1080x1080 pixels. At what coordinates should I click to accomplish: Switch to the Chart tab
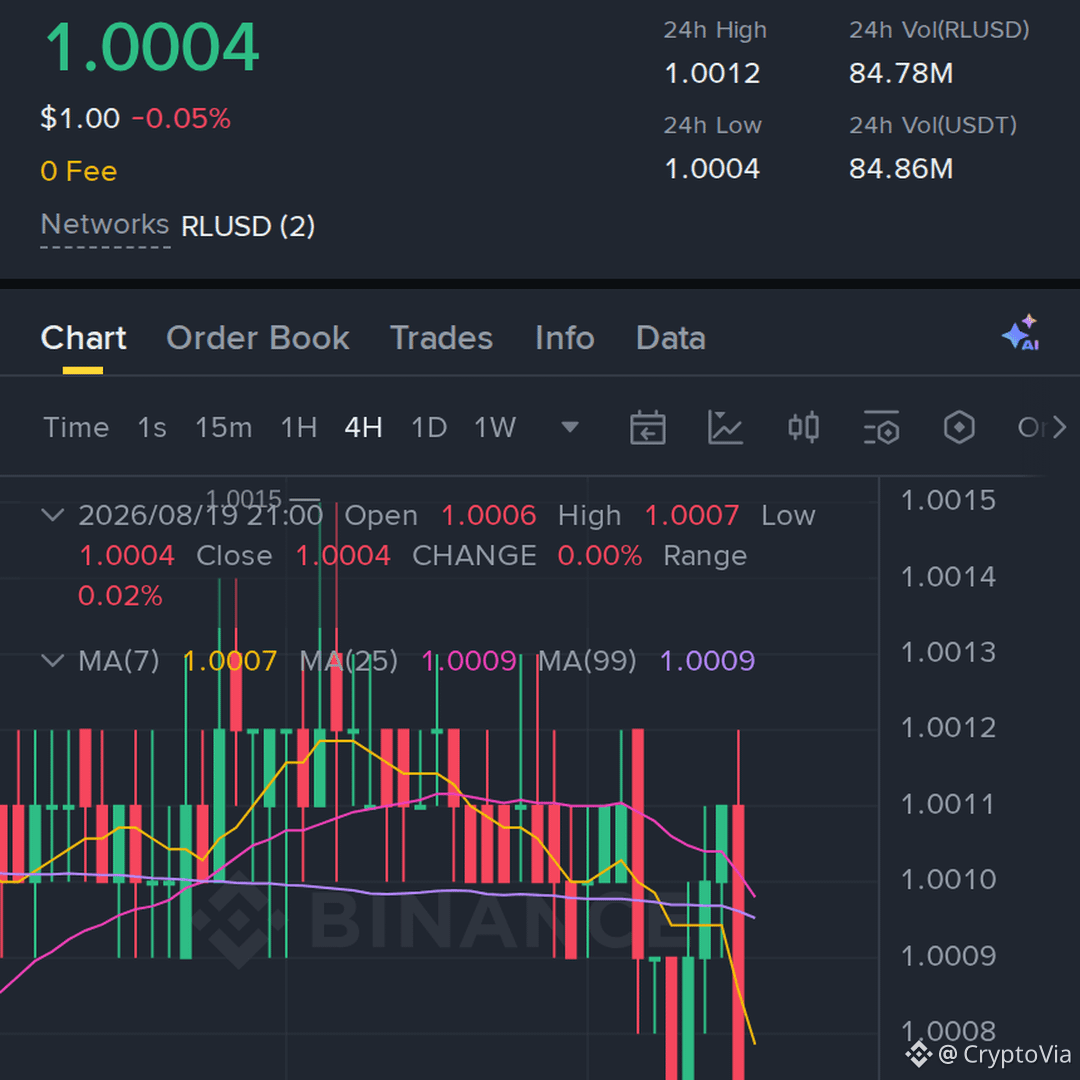pyautogui.click(x=83, y=338)
